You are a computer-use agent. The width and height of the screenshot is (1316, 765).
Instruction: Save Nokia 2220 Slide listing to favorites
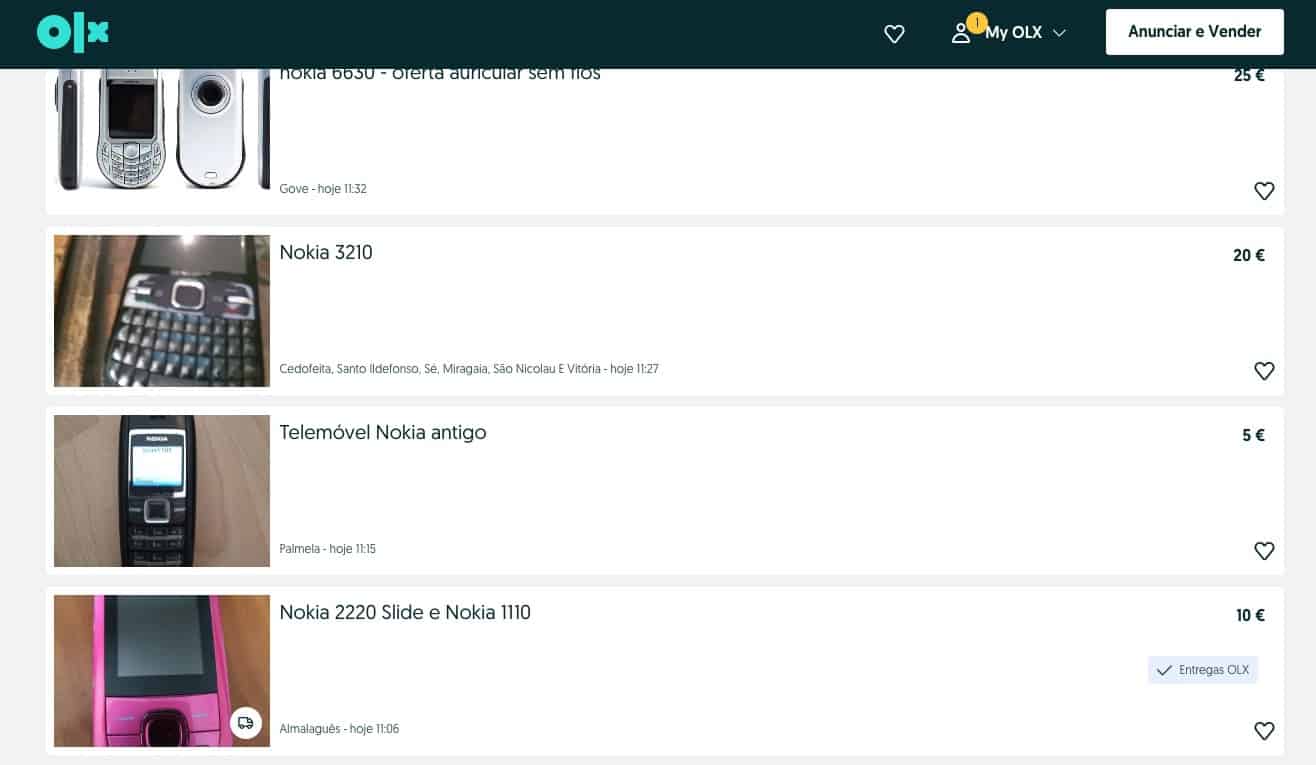pyautogui.click(x=1263, y=731)
